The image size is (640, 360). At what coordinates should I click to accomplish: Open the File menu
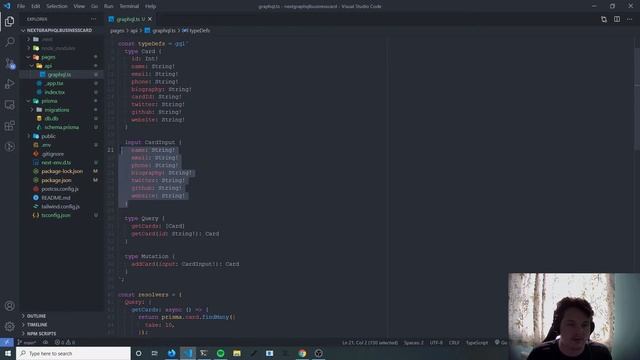(x=21, y=6)
